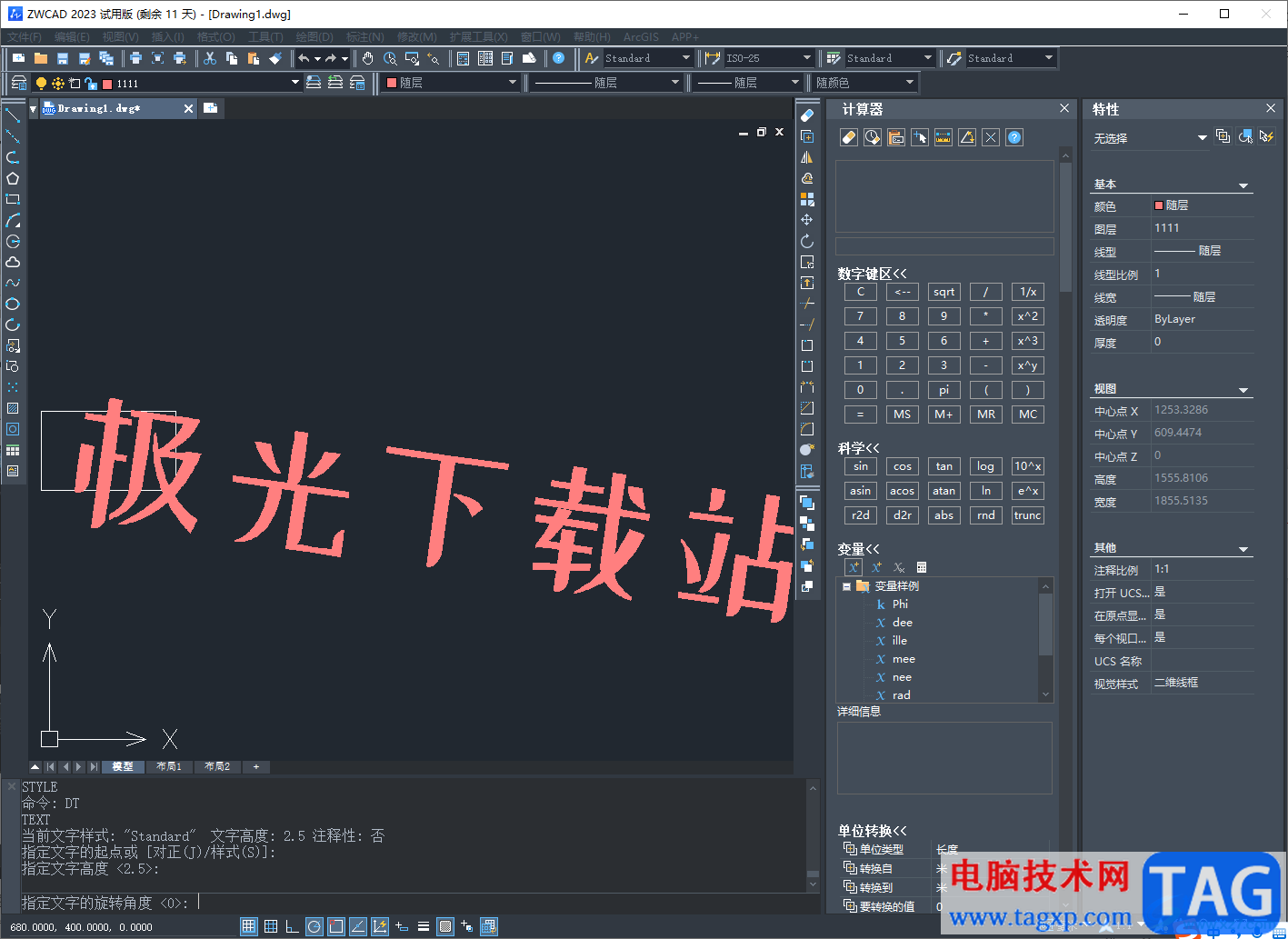Select the Mirror modify tool
This screenshot has width=1288, height=939.
tap(806, 157)
